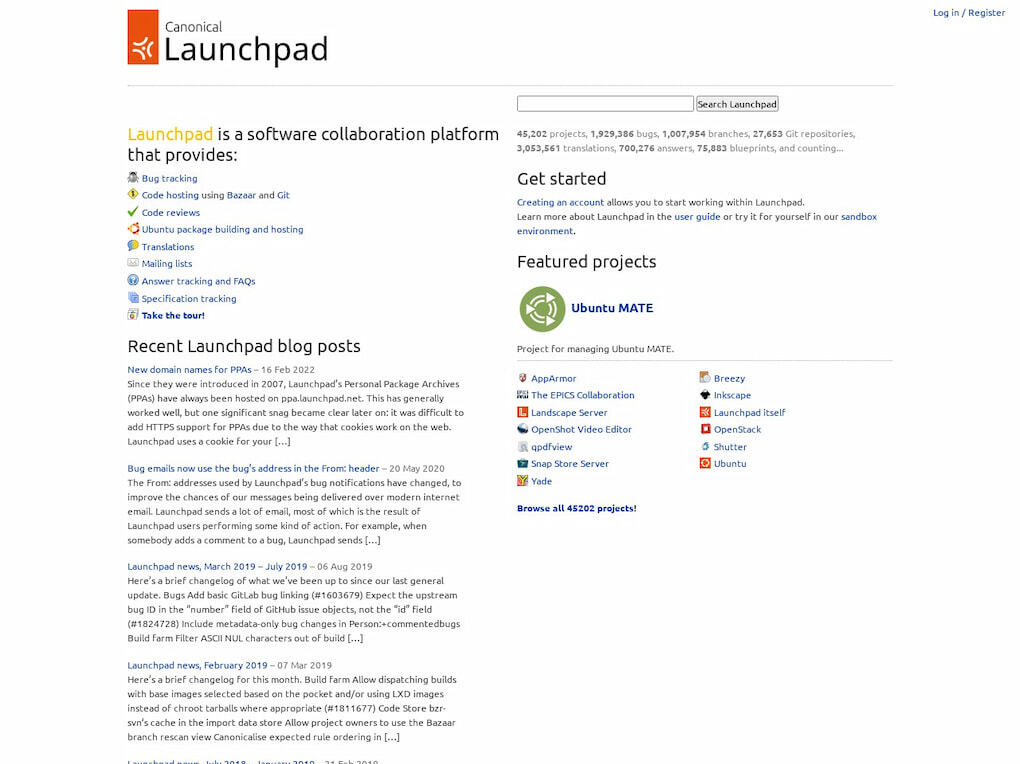The height and width of the screenshot is (764, 1020).
Task: Open Mailing lists via its envelope icon
Action: [133, 263]
